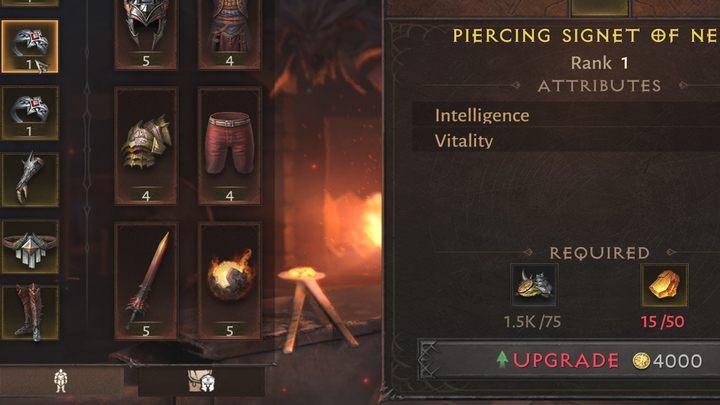Select the chest armor slot ranked 4
This screenshot has height=405, width=720.
[x=230, y=34]
